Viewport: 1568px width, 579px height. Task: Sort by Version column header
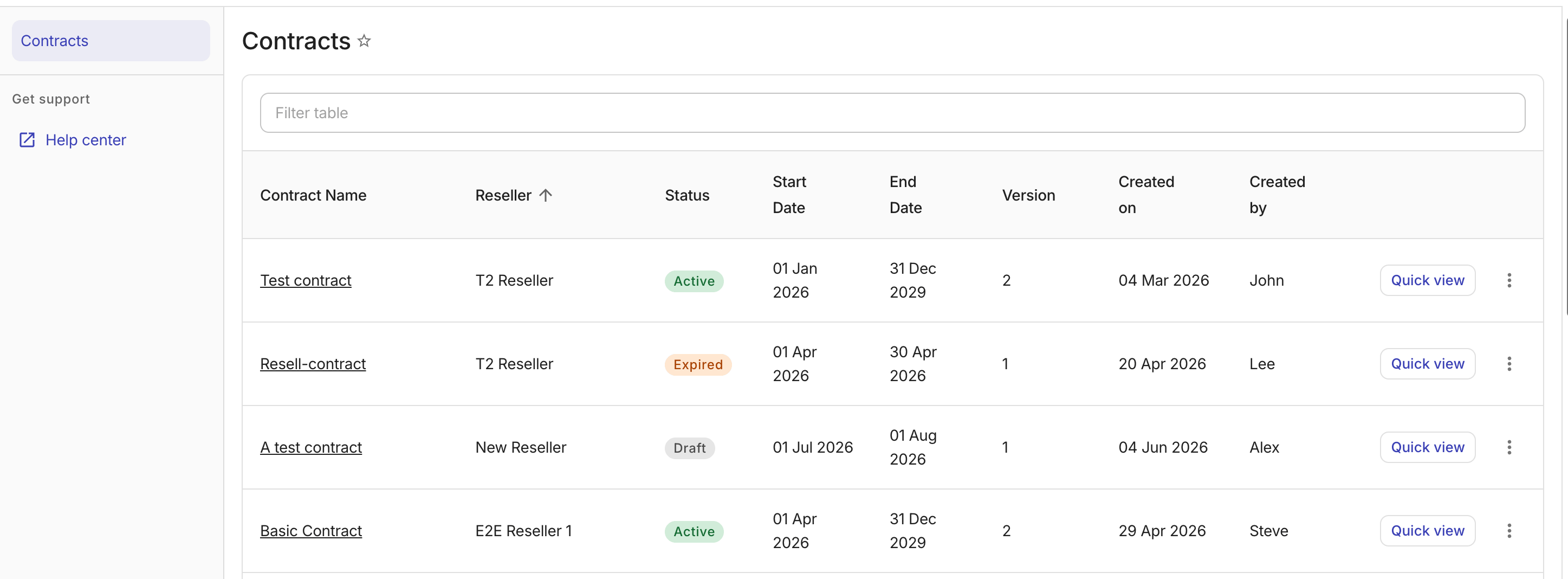coord(1029,195)
